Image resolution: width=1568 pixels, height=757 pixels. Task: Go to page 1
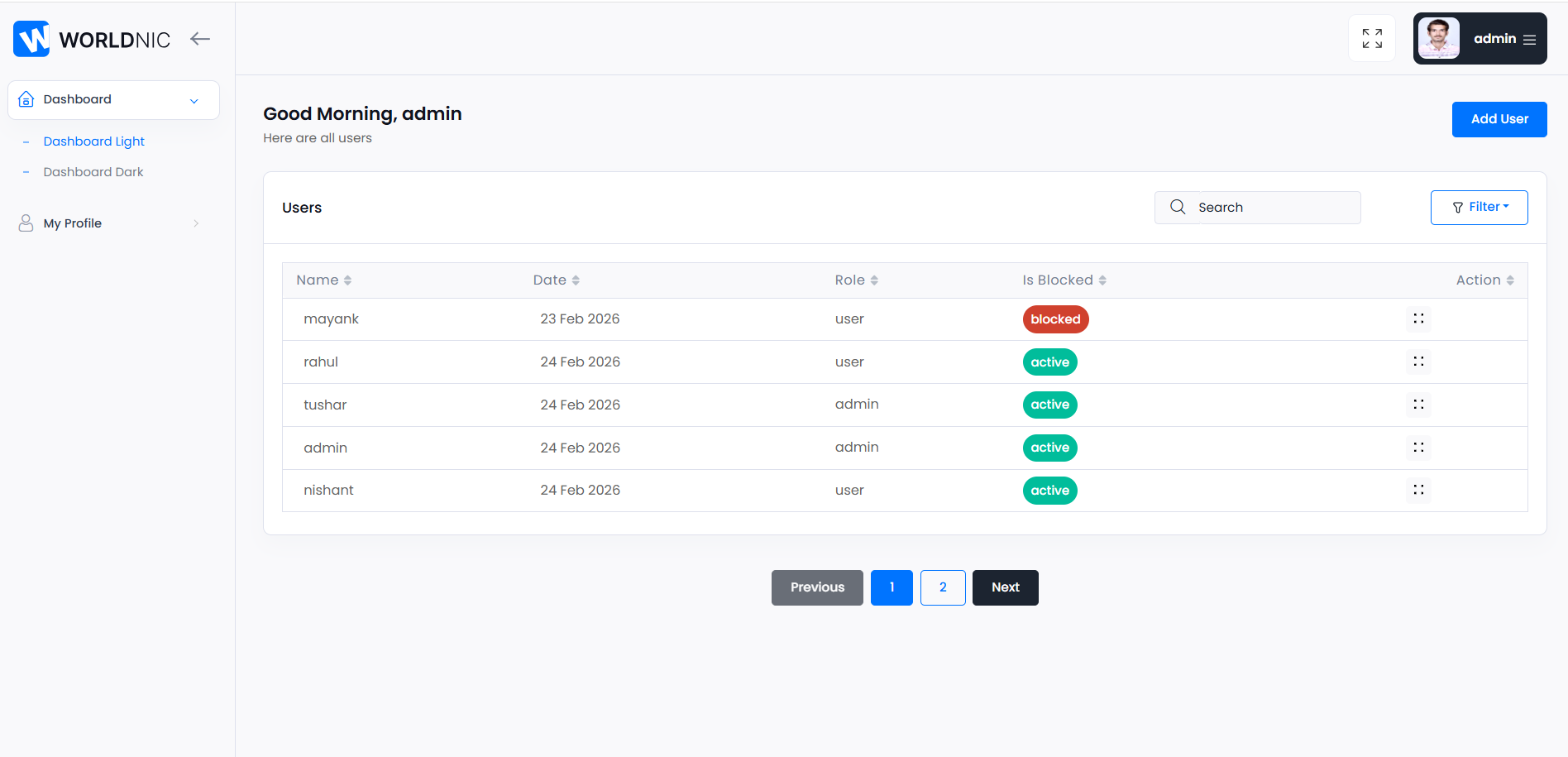892,587
